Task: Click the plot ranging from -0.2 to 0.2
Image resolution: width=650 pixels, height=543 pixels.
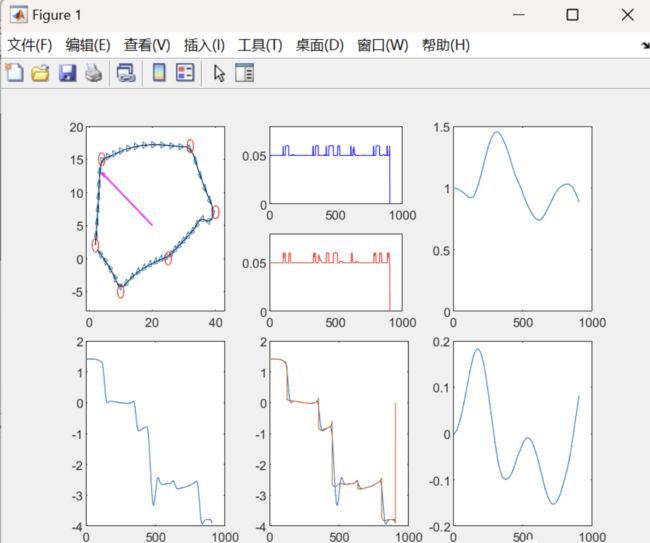Action: click(x=523, y=434)
